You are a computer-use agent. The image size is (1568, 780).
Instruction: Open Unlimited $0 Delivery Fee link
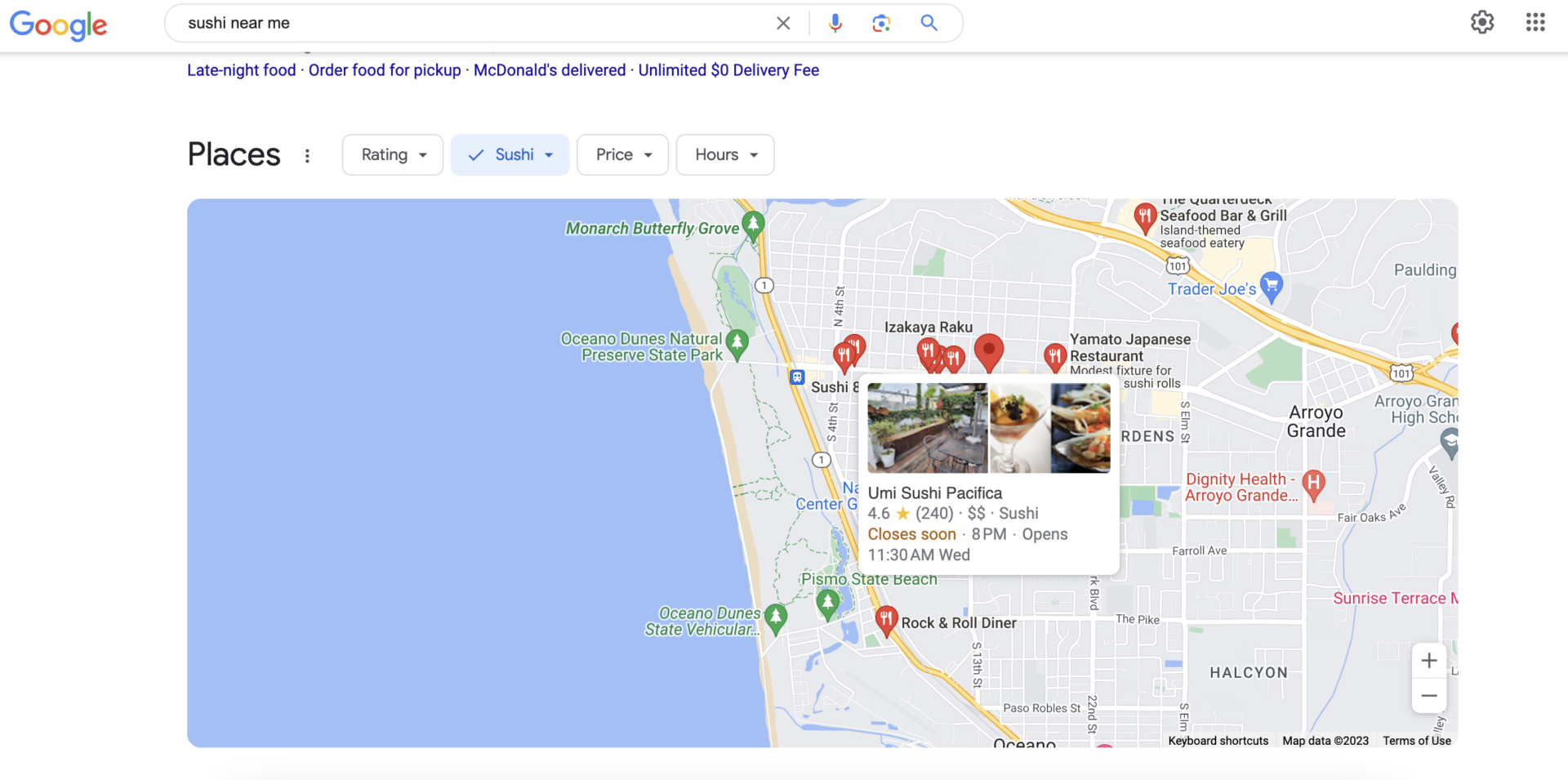click(x=728, y=70)
